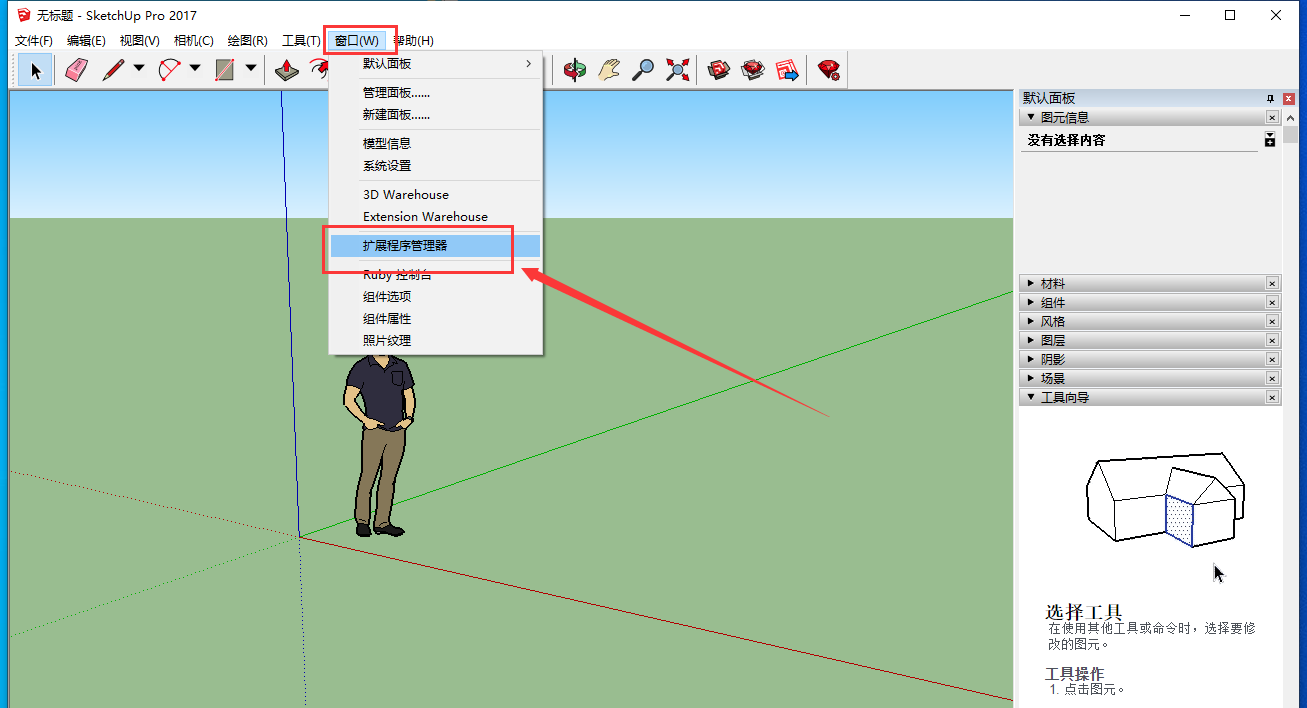
Task: Open the 绘图(R) menu
Action: 247,41
